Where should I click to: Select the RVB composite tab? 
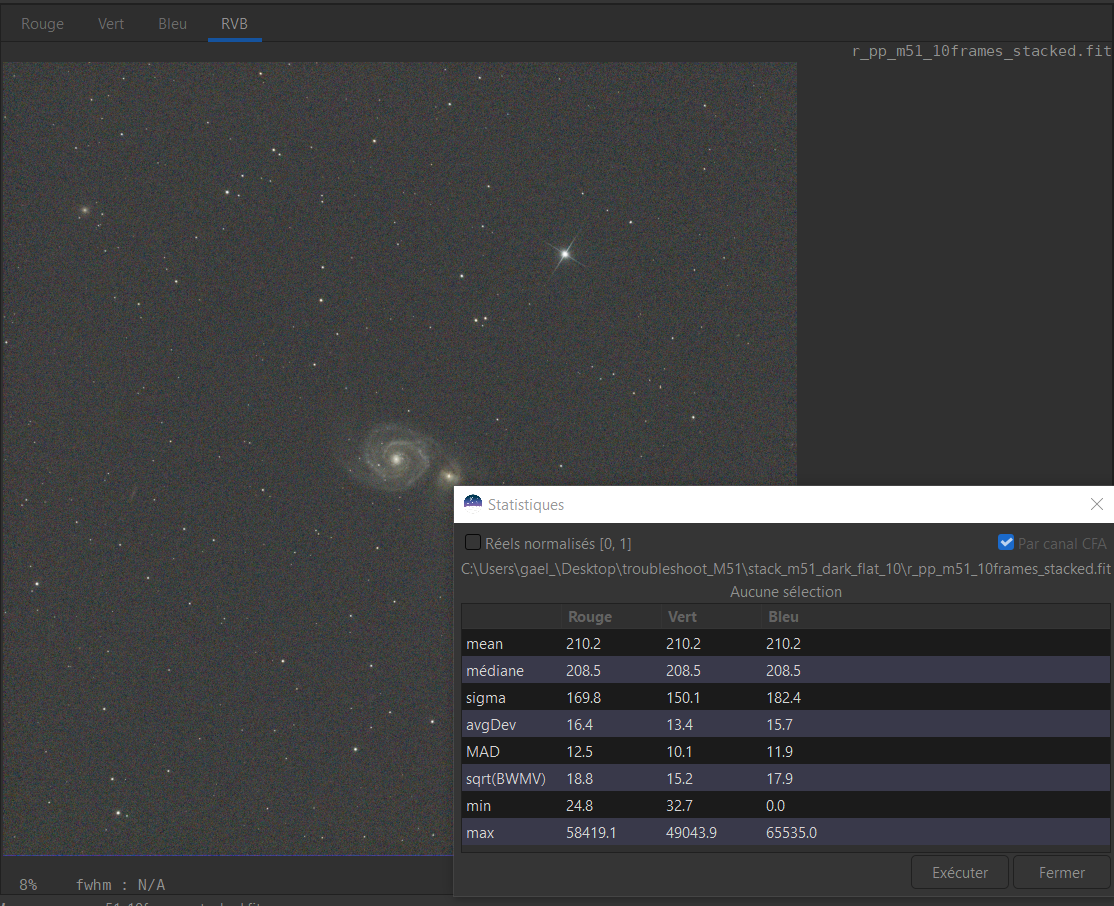tap(234, 24)
